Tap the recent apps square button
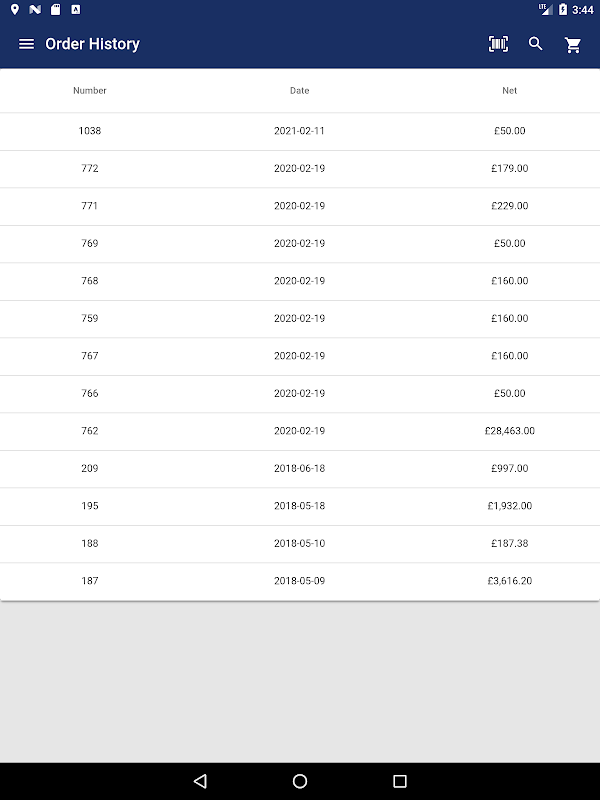Screen dimensions: 600x800 click(400, 781)
